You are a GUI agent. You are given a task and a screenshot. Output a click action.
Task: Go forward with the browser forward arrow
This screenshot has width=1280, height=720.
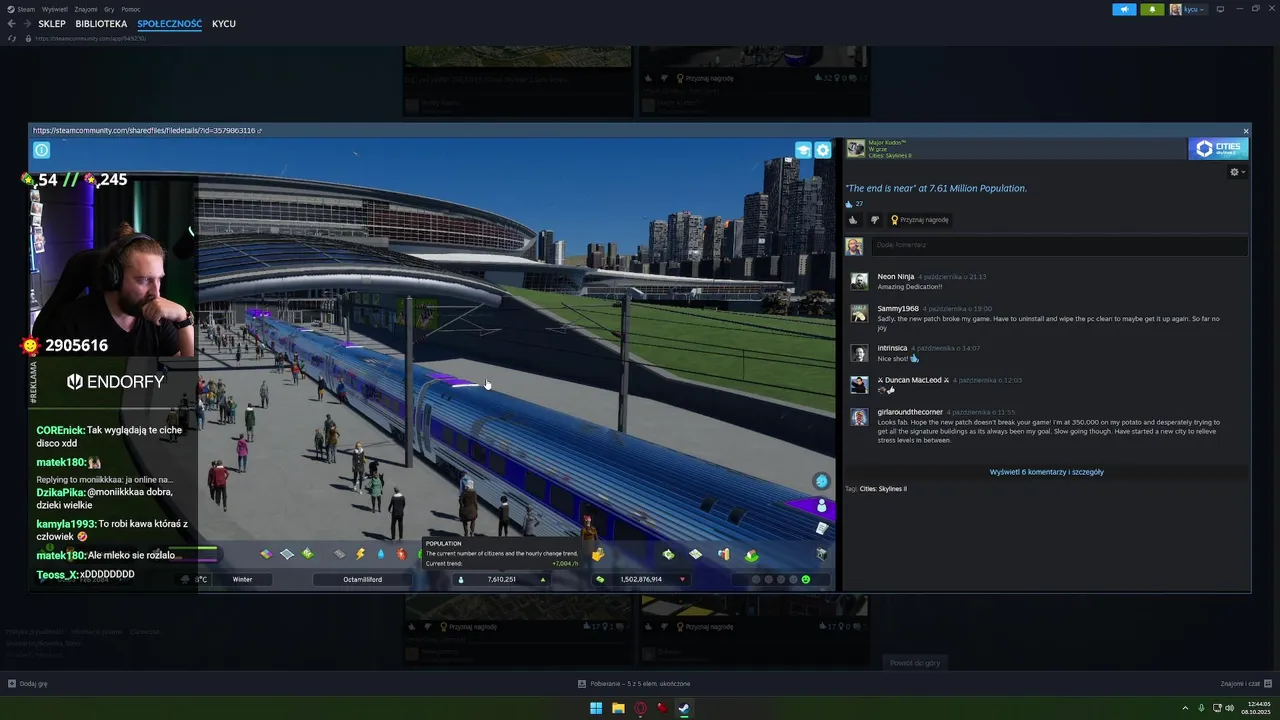26,23
